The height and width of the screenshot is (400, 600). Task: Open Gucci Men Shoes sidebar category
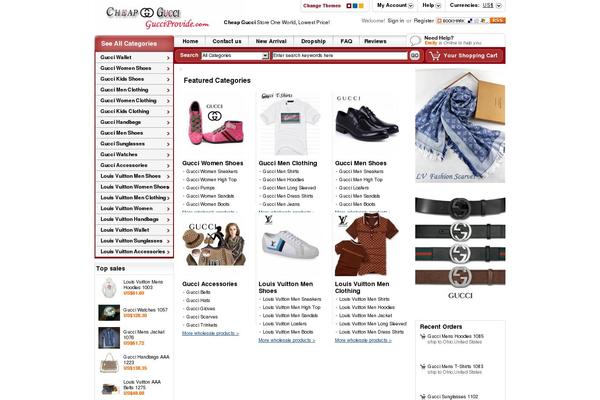[x=134, y=133]
